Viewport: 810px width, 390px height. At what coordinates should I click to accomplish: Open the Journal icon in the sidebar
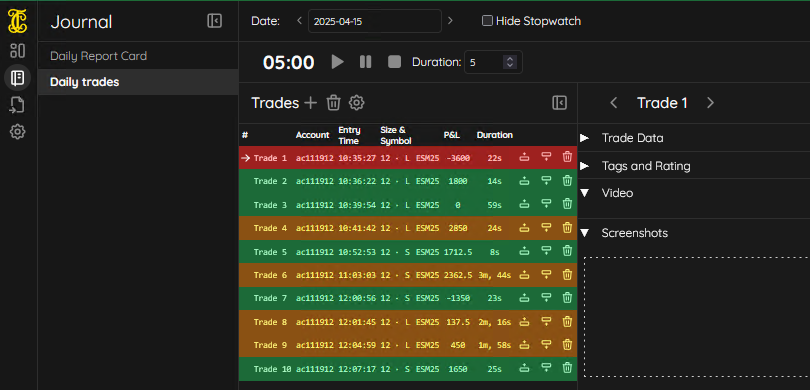pyautogui.click(x=18, y=78)
